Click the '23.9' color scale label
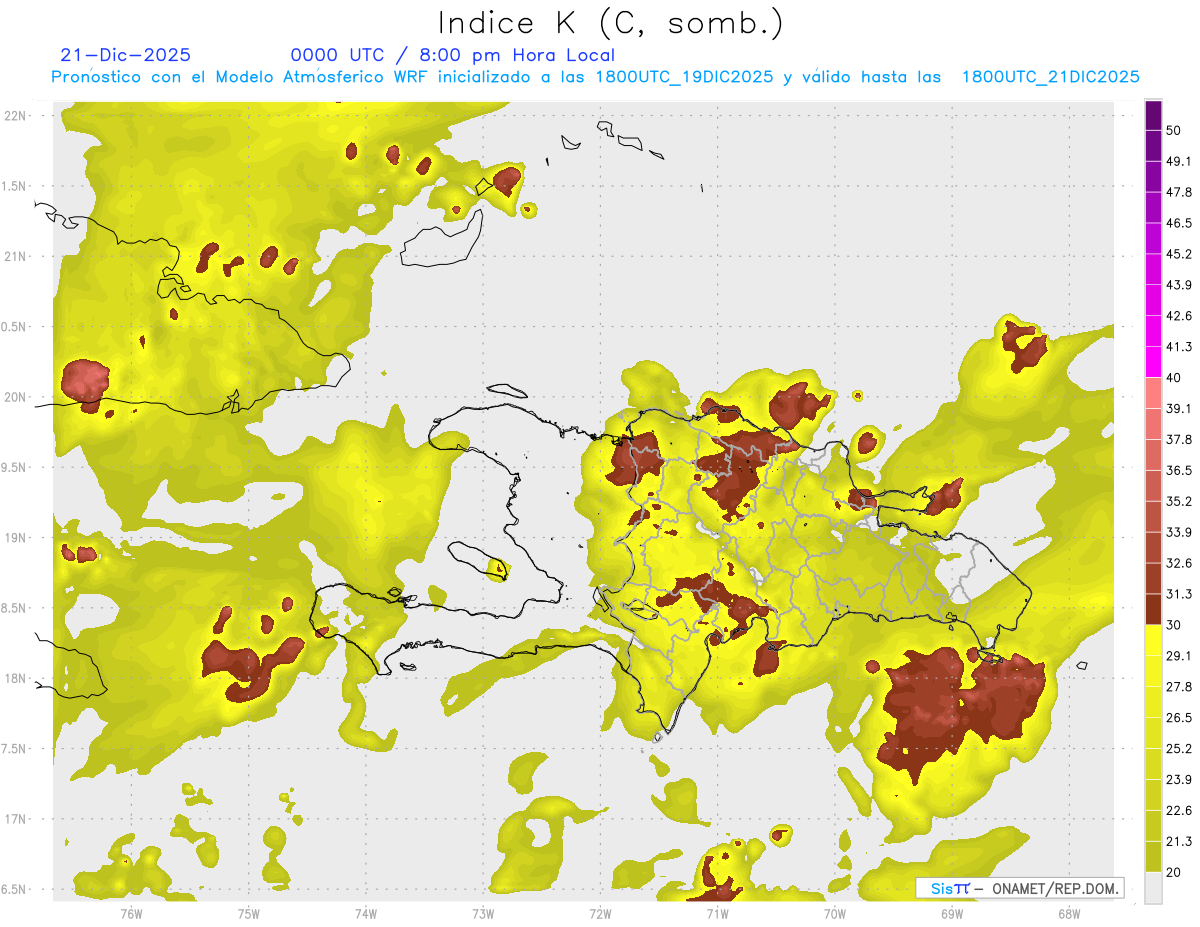The width and height of the screenshot is (1200, 927). tap(1178, 780)
